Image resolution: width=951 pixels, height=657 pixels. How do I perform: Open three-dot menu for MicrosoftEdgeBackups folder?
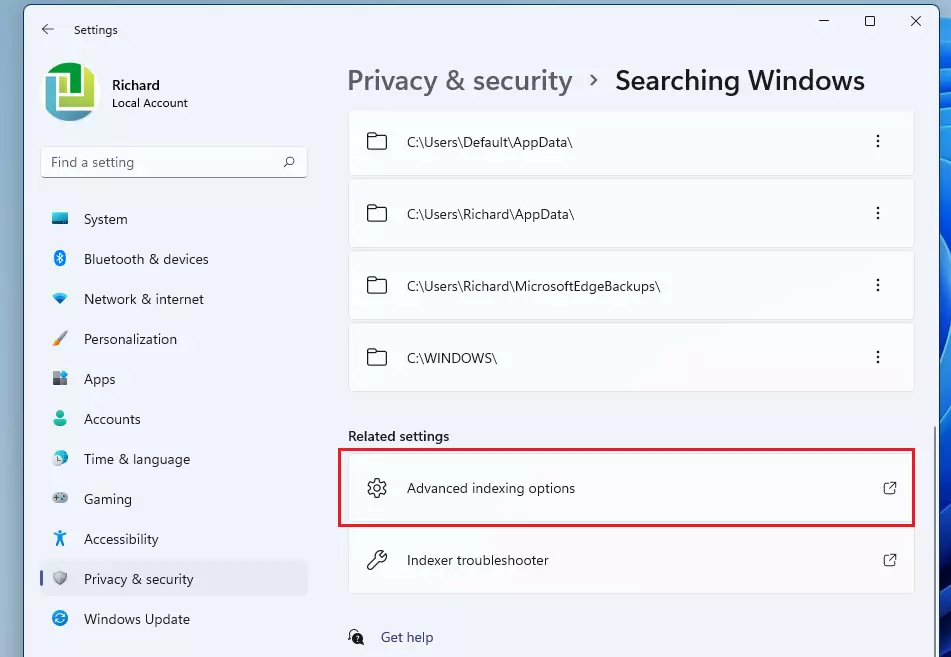878,285
